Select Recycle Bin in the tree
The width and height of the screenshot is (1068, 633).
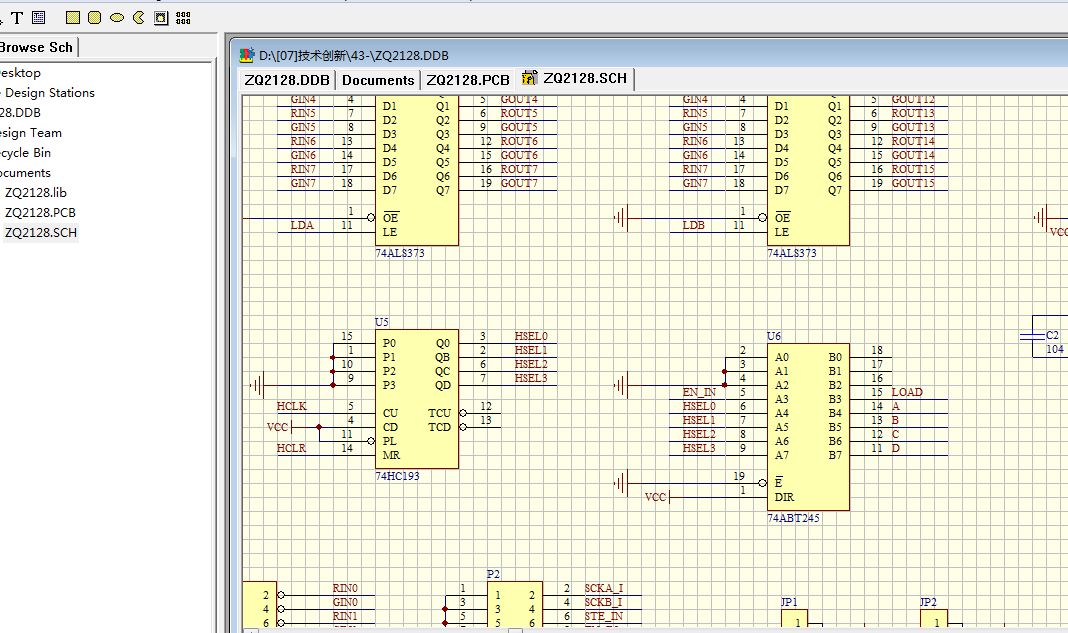coord(25,153)
